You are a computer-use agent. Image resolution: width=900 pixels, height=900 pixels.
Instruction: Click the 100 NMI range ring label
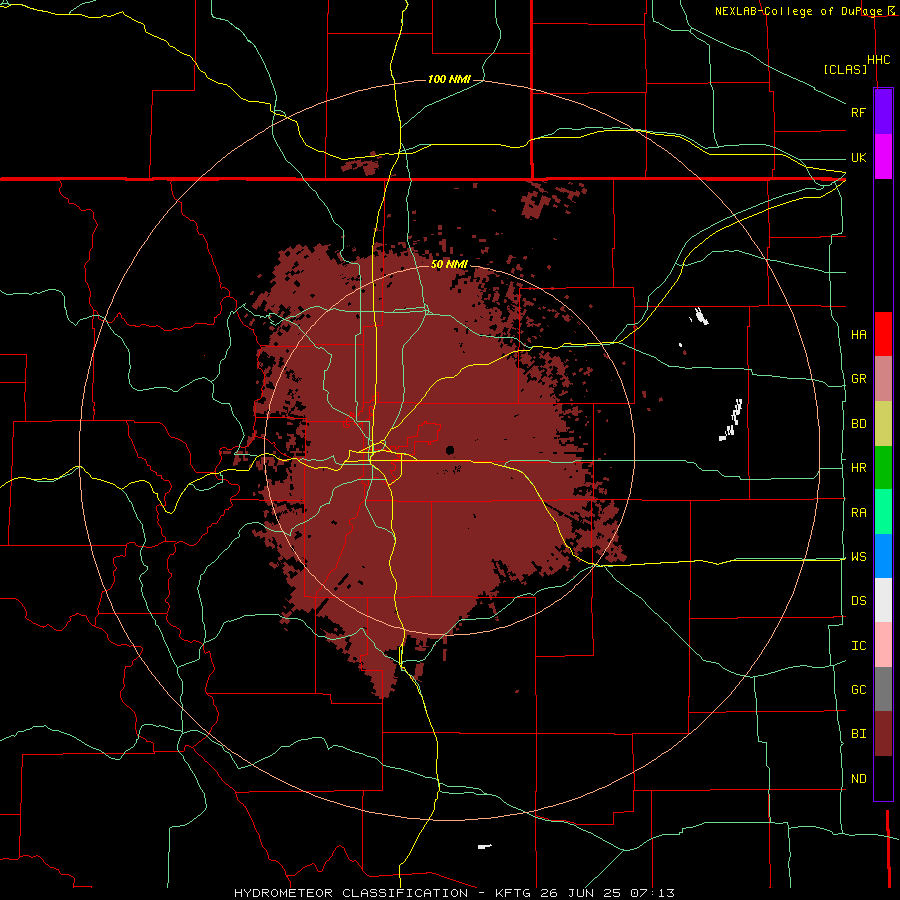(449, 79)
